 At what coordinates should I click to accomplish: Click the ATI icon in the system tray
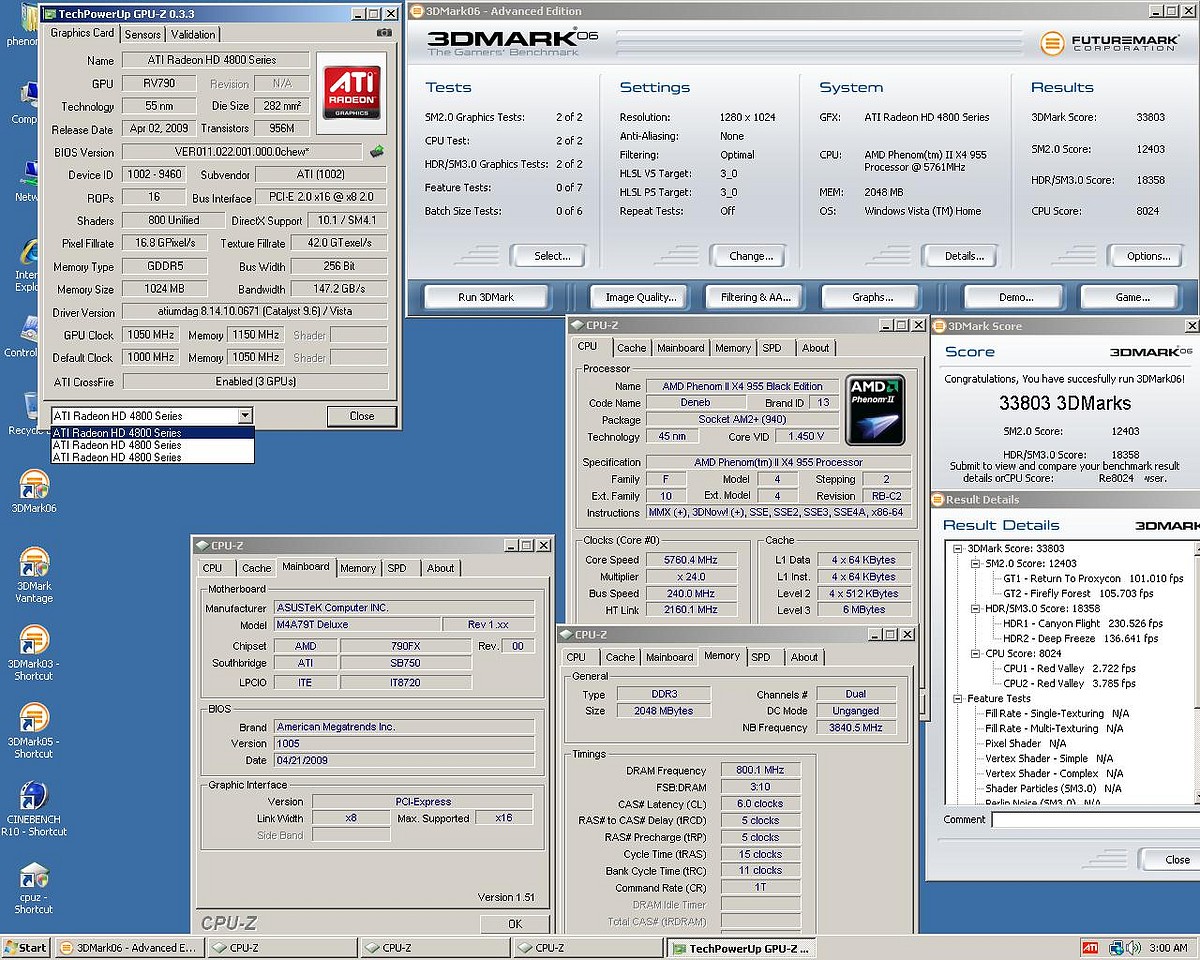pos(1090,947)
